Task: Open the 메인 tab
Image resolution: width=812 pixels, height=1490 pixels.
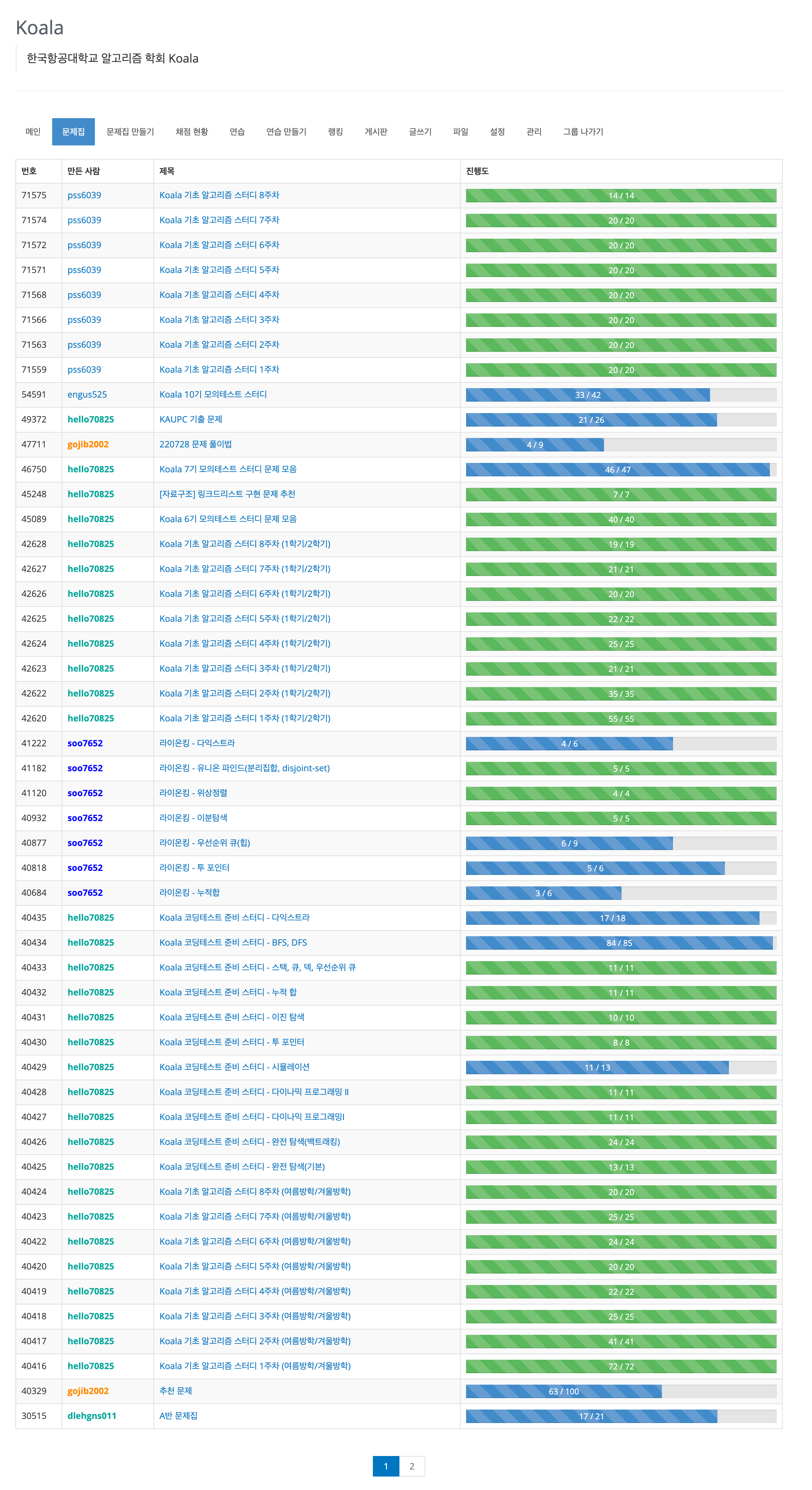Action: [33, 132]
